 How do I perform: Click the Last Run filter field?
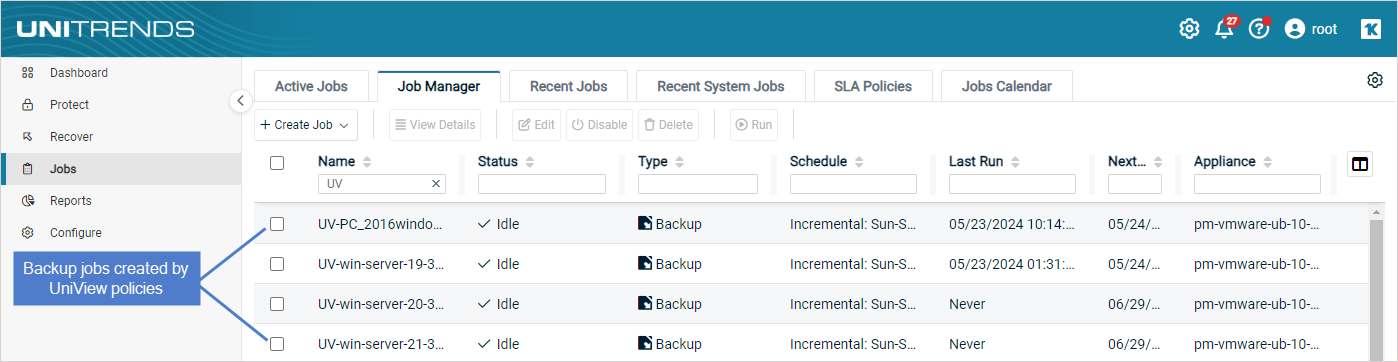(1012, 184)
